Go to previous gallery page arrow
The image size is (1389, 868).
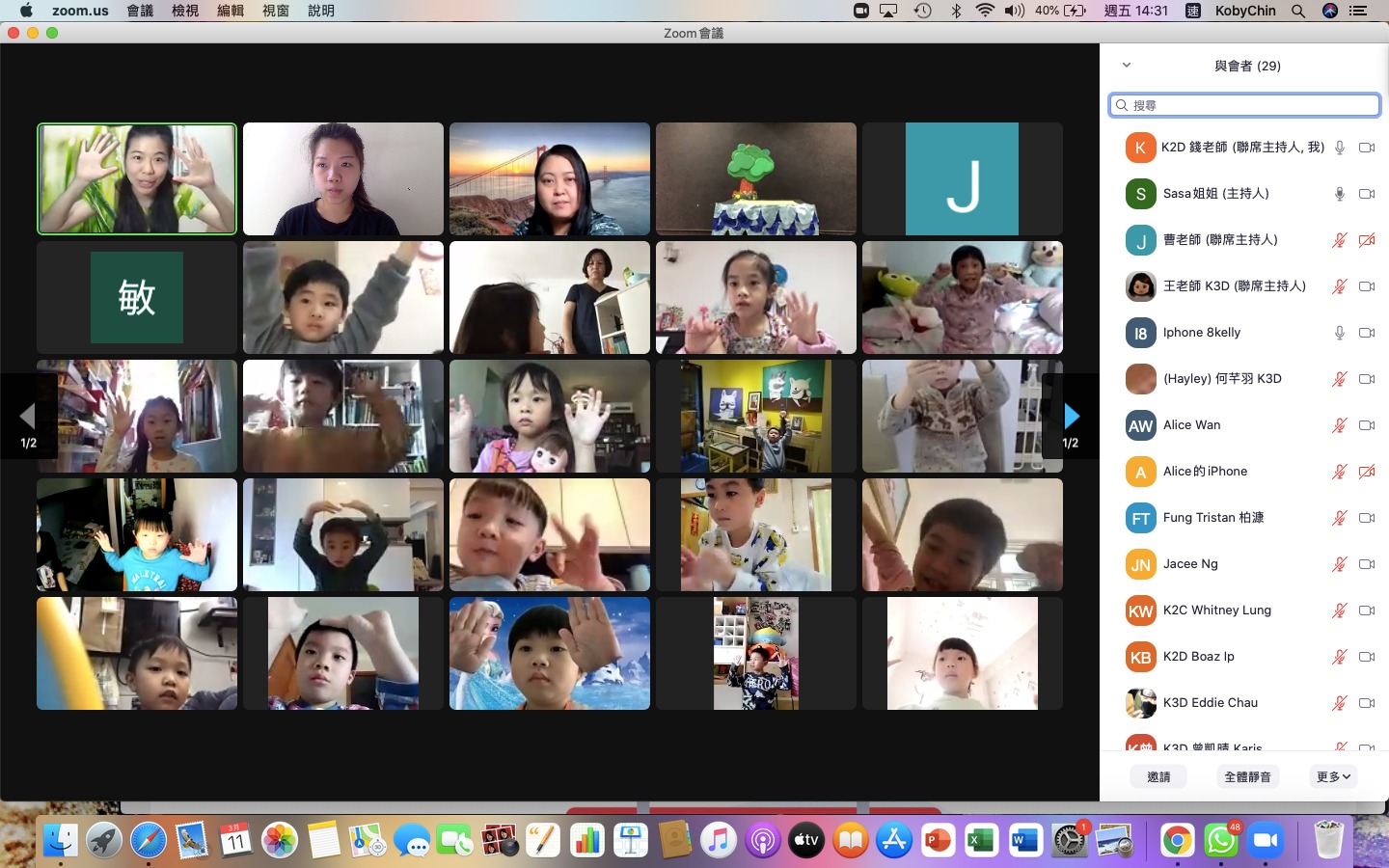click(27, 417)
